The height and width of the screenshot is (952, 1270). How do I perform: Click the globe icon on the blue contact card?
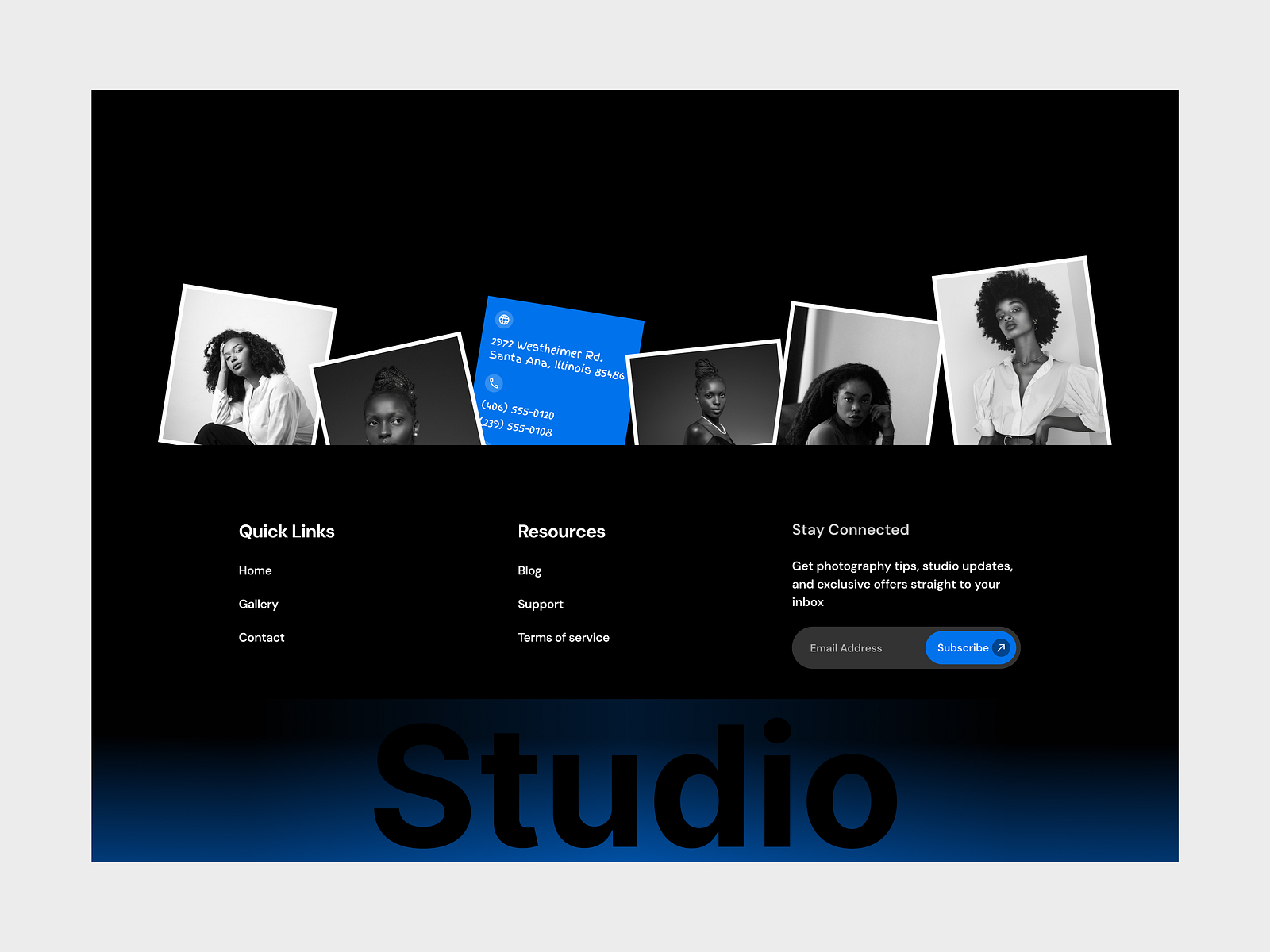(x=503, y=320)
